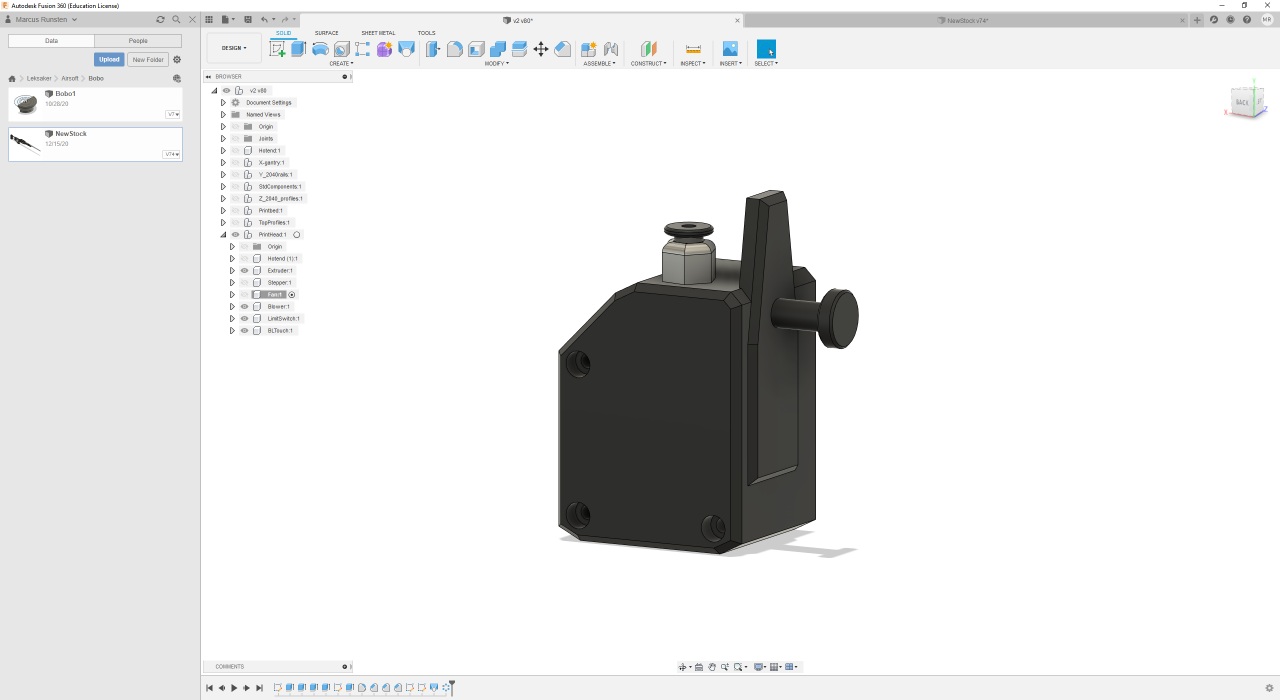Open the ASSEMBLE menu
The image size is (1280, 700).
coord(600,63)
